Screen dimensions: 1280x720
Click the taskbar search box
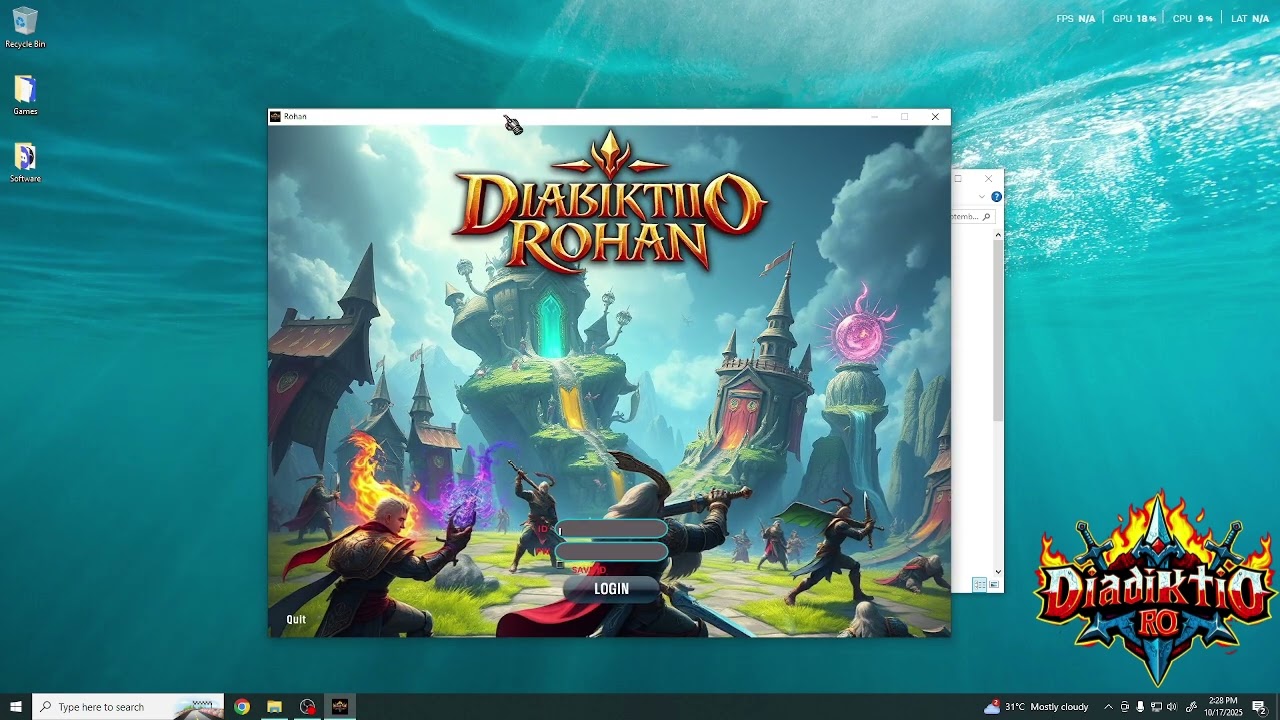pyautogui.click(x=128, y=707)
